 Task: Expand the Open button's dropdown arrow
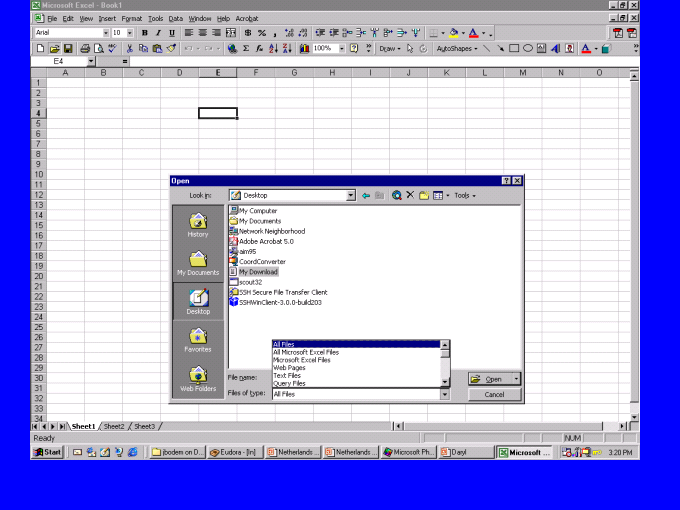pyautogui.click(x=516, y=379)
